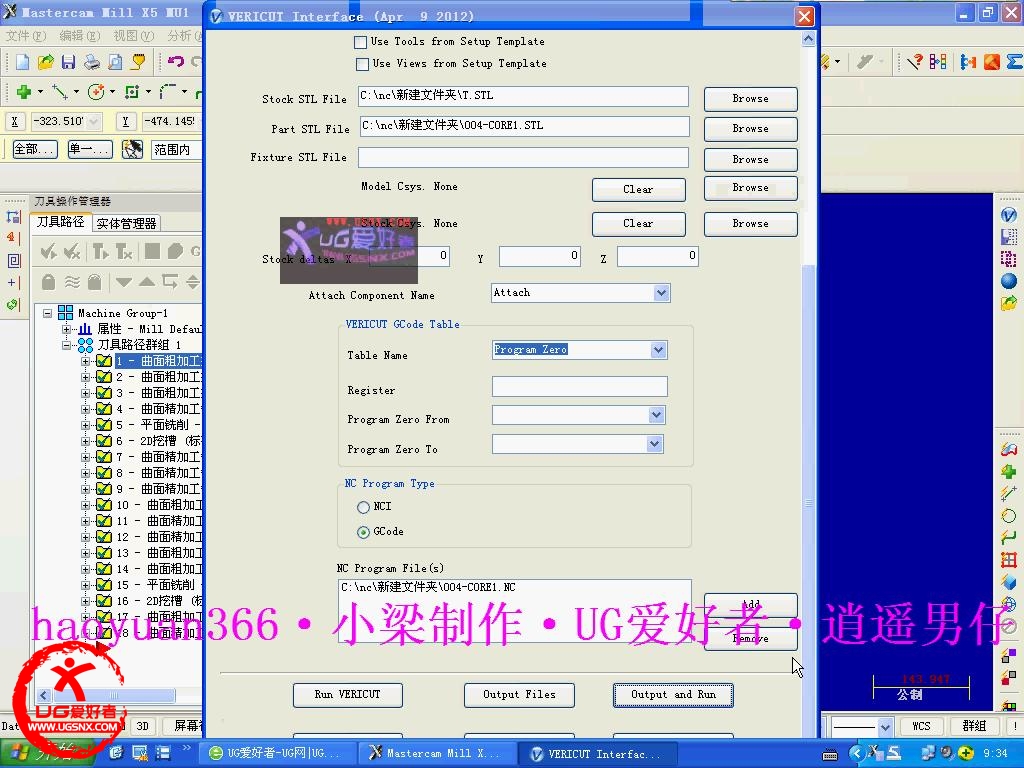Click the Undo arrow icon in Mastercam
Viewport: 1024px width, 768px height.
pyautogui.click(x=175, y=62)
